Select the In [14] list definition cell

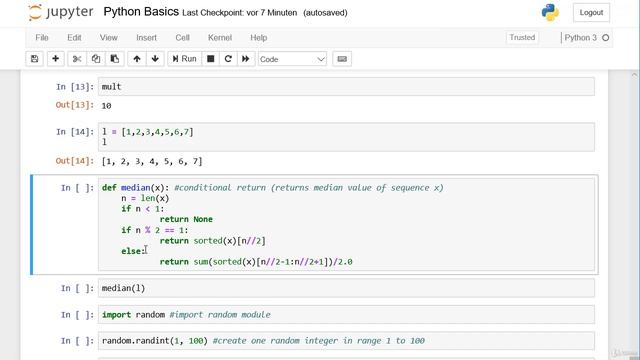[x=346, y=137]
